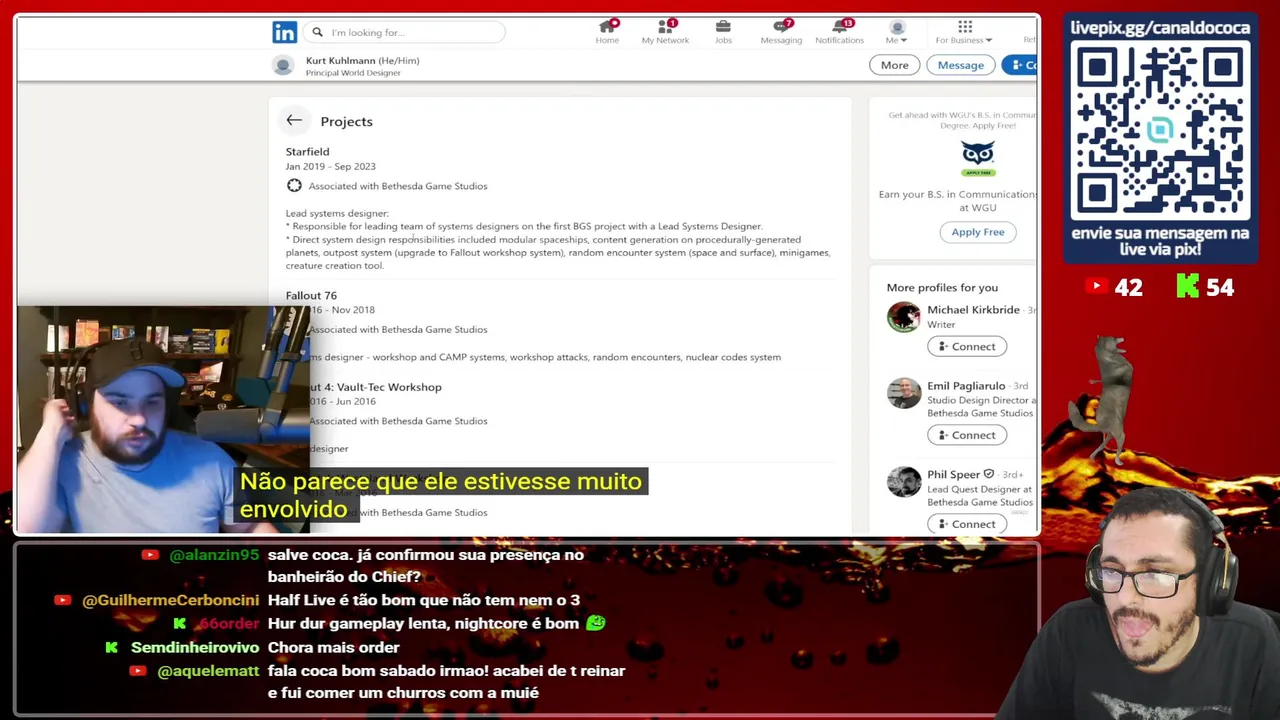The height and width of the screenshot is (720, 1280).
Task: Click the @alanzin95 chat username
Action: pyautogui.click(x=214, y=555)
